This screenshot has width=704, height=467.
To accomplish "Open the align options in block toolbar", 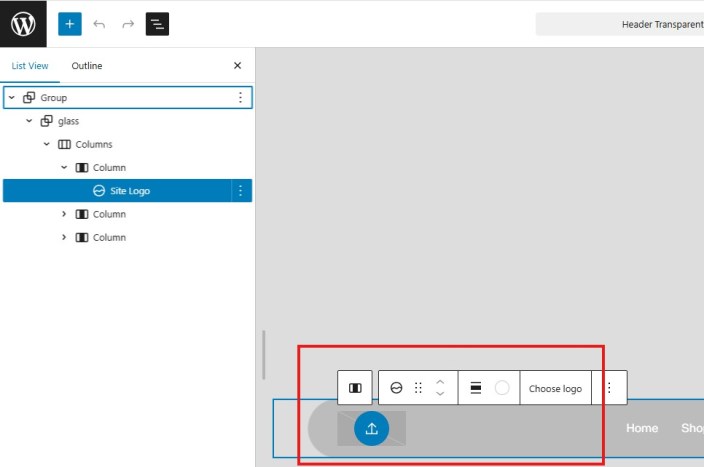I will click(x=475, y=388).
